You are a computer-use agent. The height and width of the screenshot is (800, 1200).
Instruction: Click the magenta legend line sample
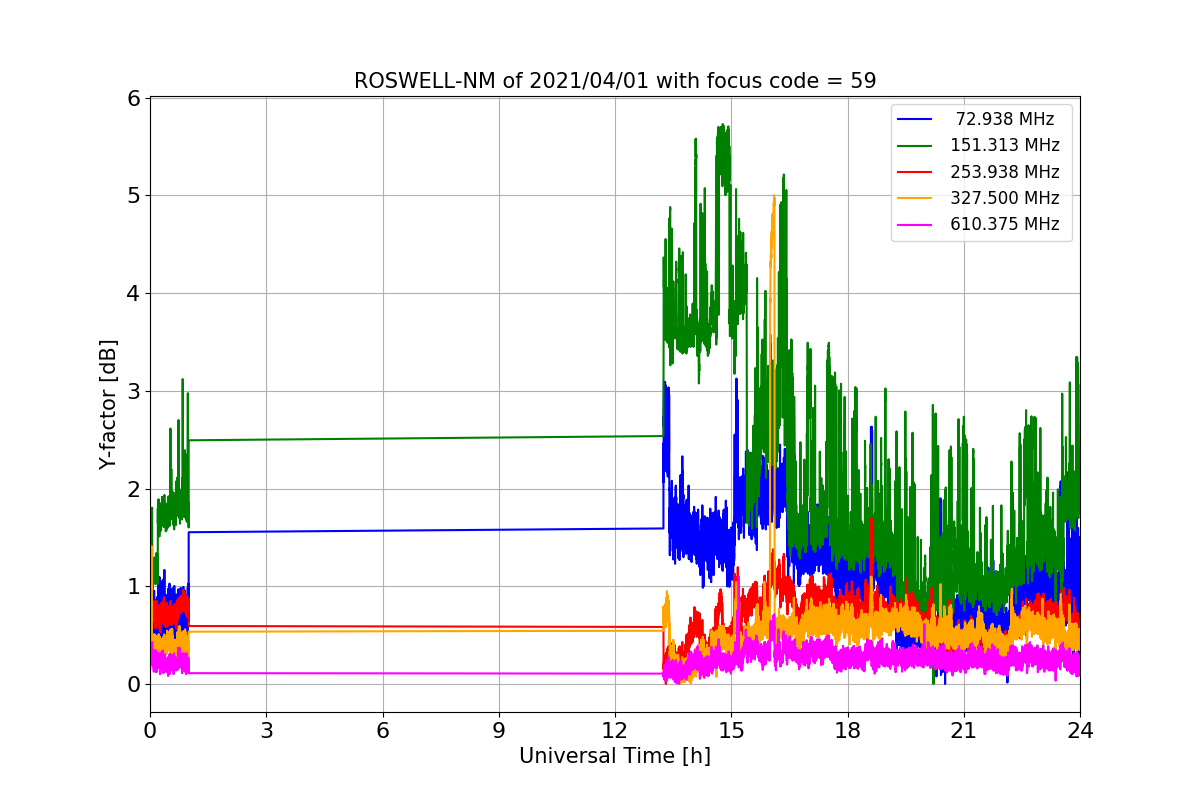click(x=916, y=225)
